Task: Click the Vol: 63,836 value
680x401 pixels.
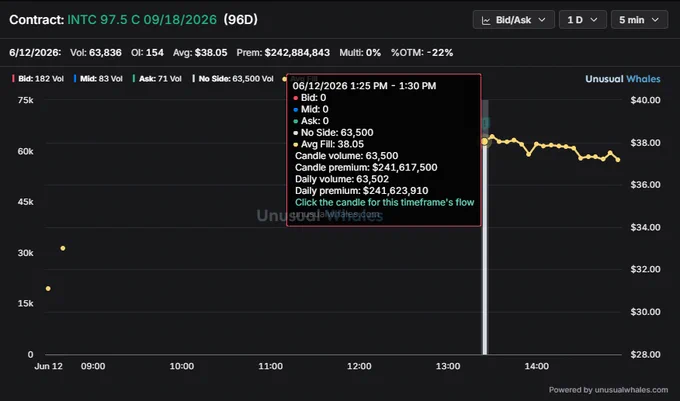Action: (x=96, y=52)
